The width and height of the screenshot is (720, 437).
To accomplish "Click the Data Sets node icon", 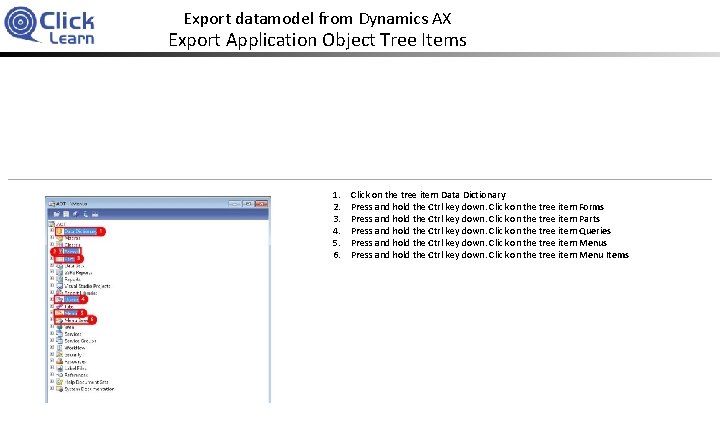I will 59,266.
